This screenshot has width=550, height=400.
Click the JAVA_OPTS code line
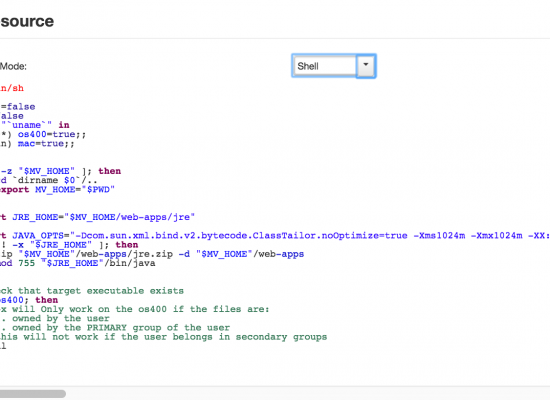pos(275,235)
